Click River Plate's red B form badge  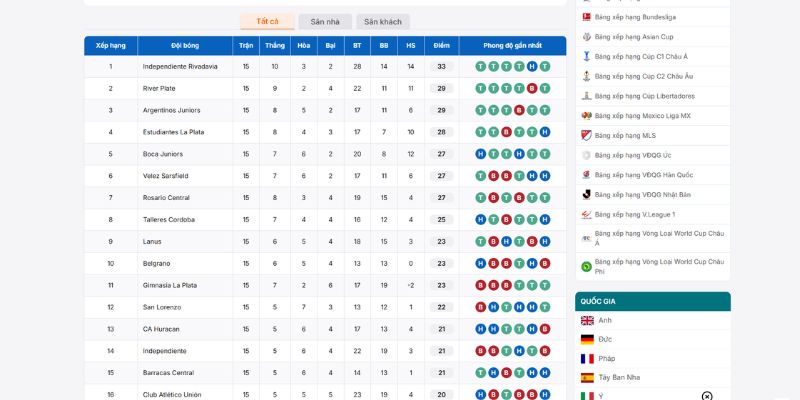coord(532,88)
